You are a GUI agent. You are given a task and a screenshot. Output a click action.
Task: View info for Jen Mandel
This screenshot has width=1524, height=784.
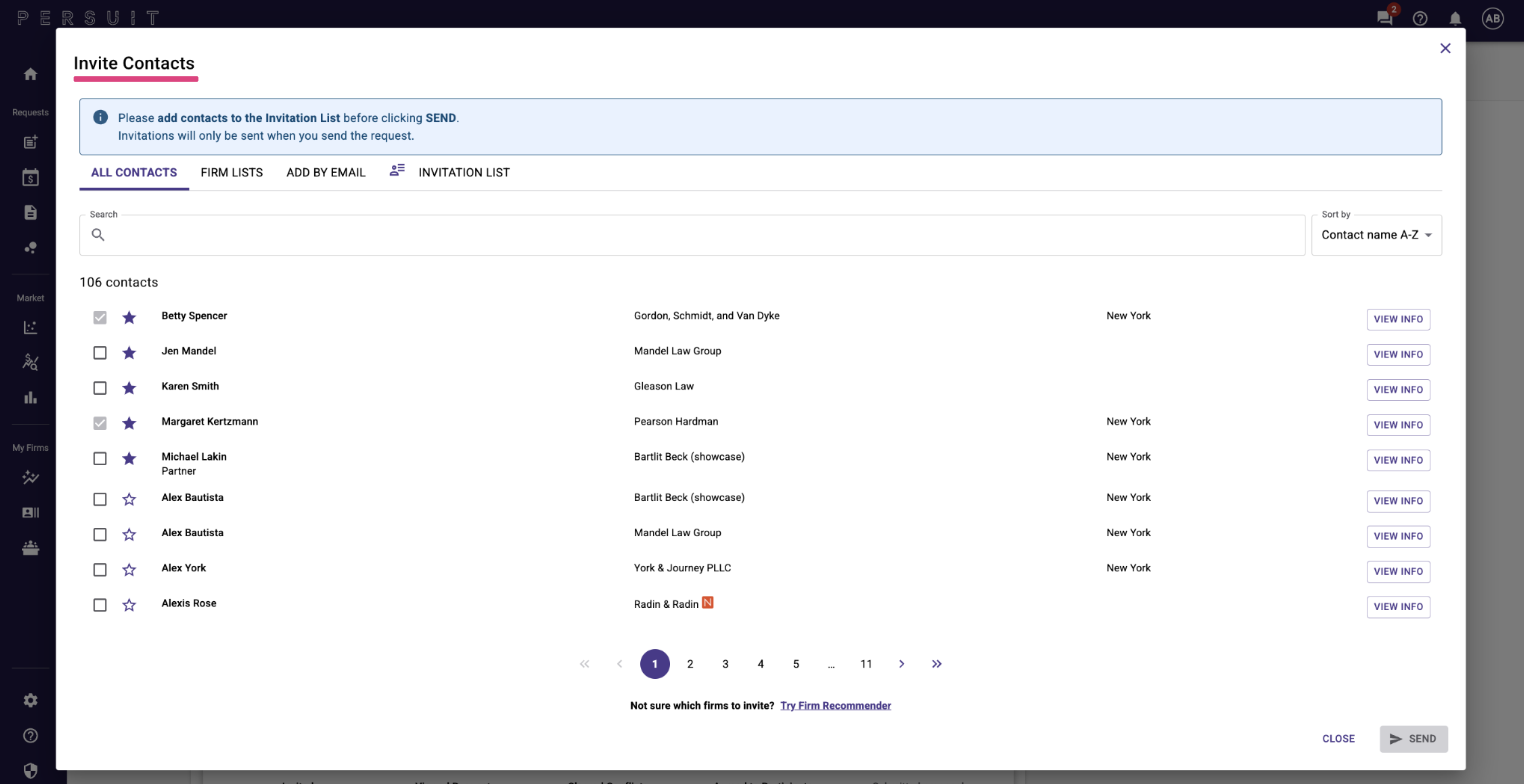(x=1398, y=355)
